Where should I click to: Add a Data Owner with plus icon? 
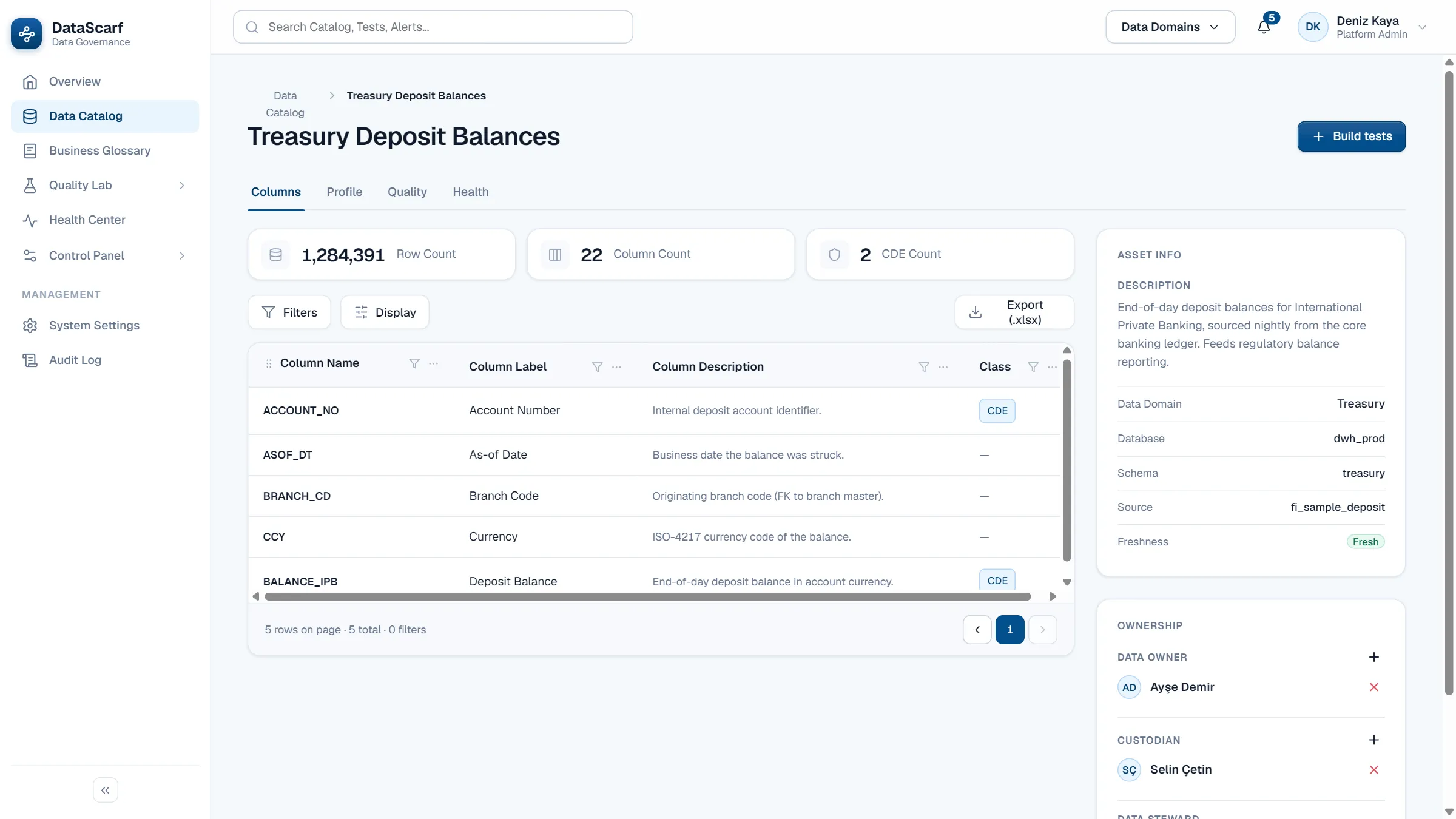(1374, 657)
